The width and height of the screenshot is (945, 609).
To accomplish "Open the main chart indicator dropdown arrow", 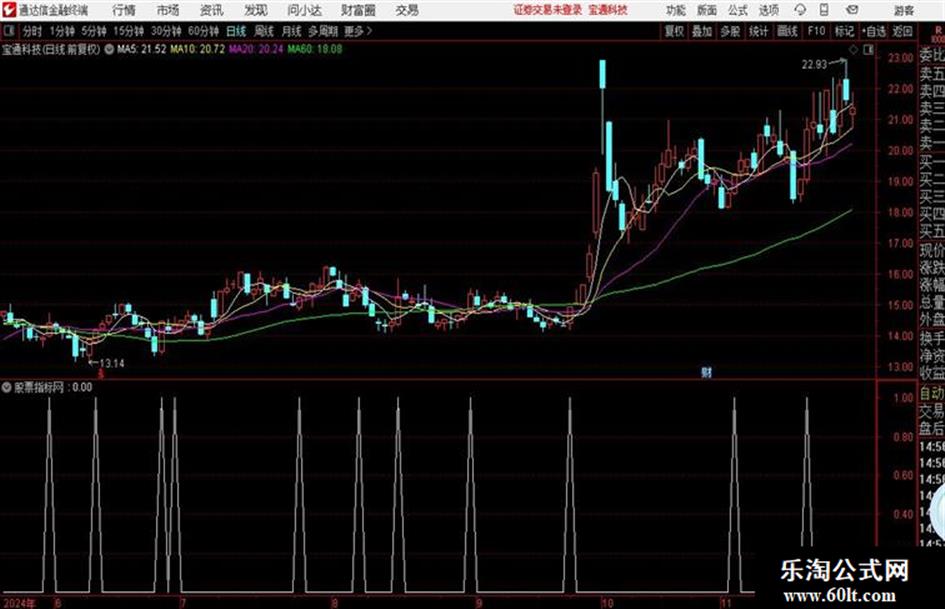I will pos(109,49).
